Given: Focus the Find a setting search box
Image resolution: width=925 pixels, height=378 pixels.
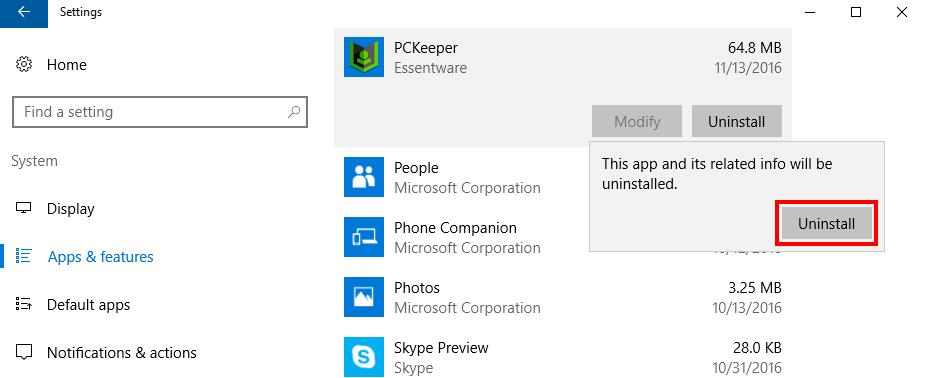Looking at the screenshot, I should [160, 112].
